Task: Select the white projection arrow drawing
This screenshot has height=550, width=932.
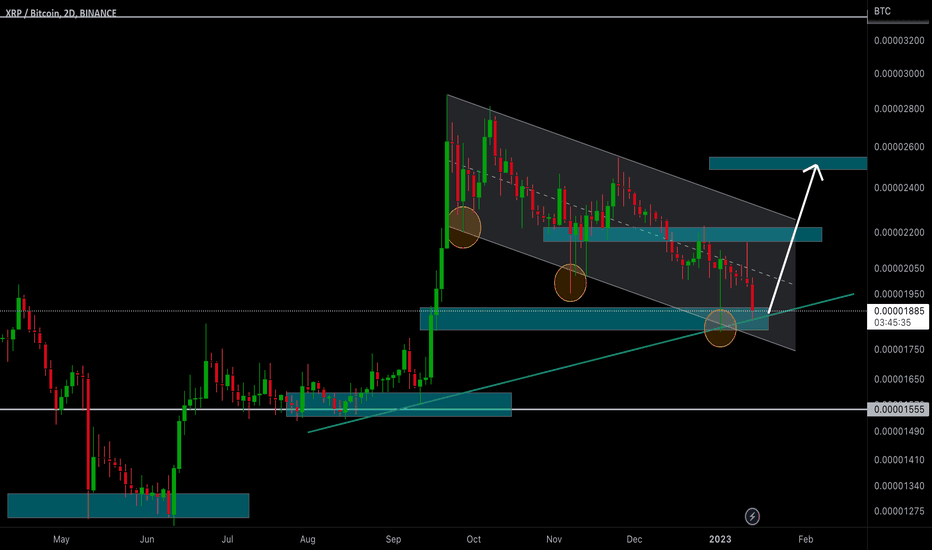Action: tap(795, 238)
